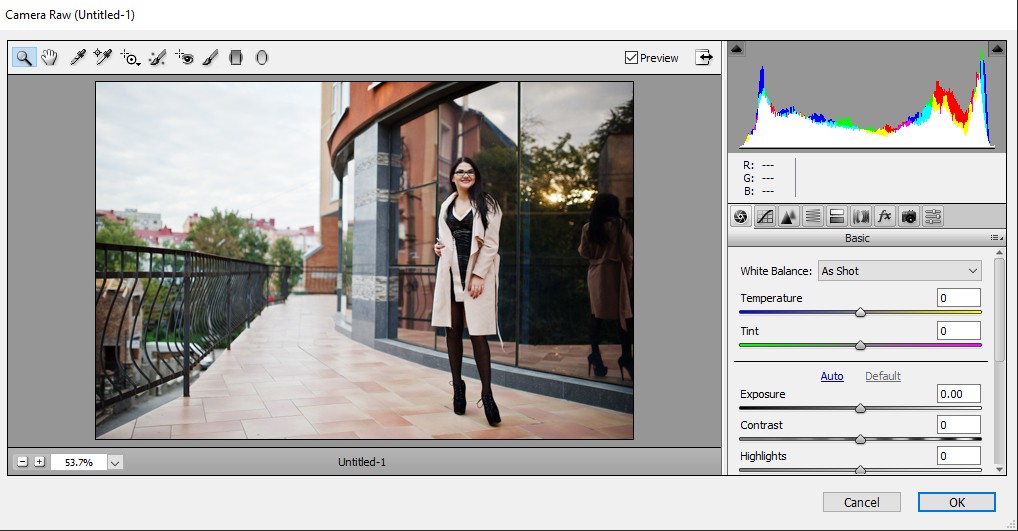
Task: Select the Targeted Adjustment tool
Action: click(130, 58)
